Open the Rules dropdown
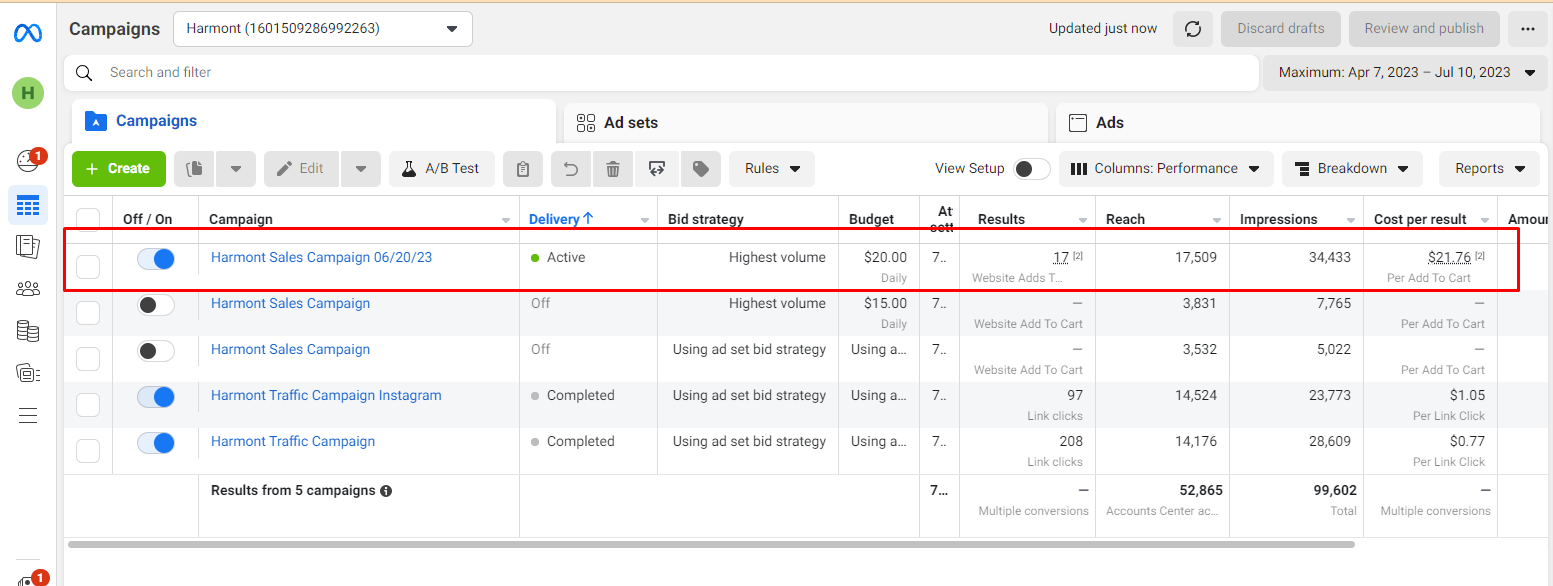1553x586 pixels. [772, 169]
